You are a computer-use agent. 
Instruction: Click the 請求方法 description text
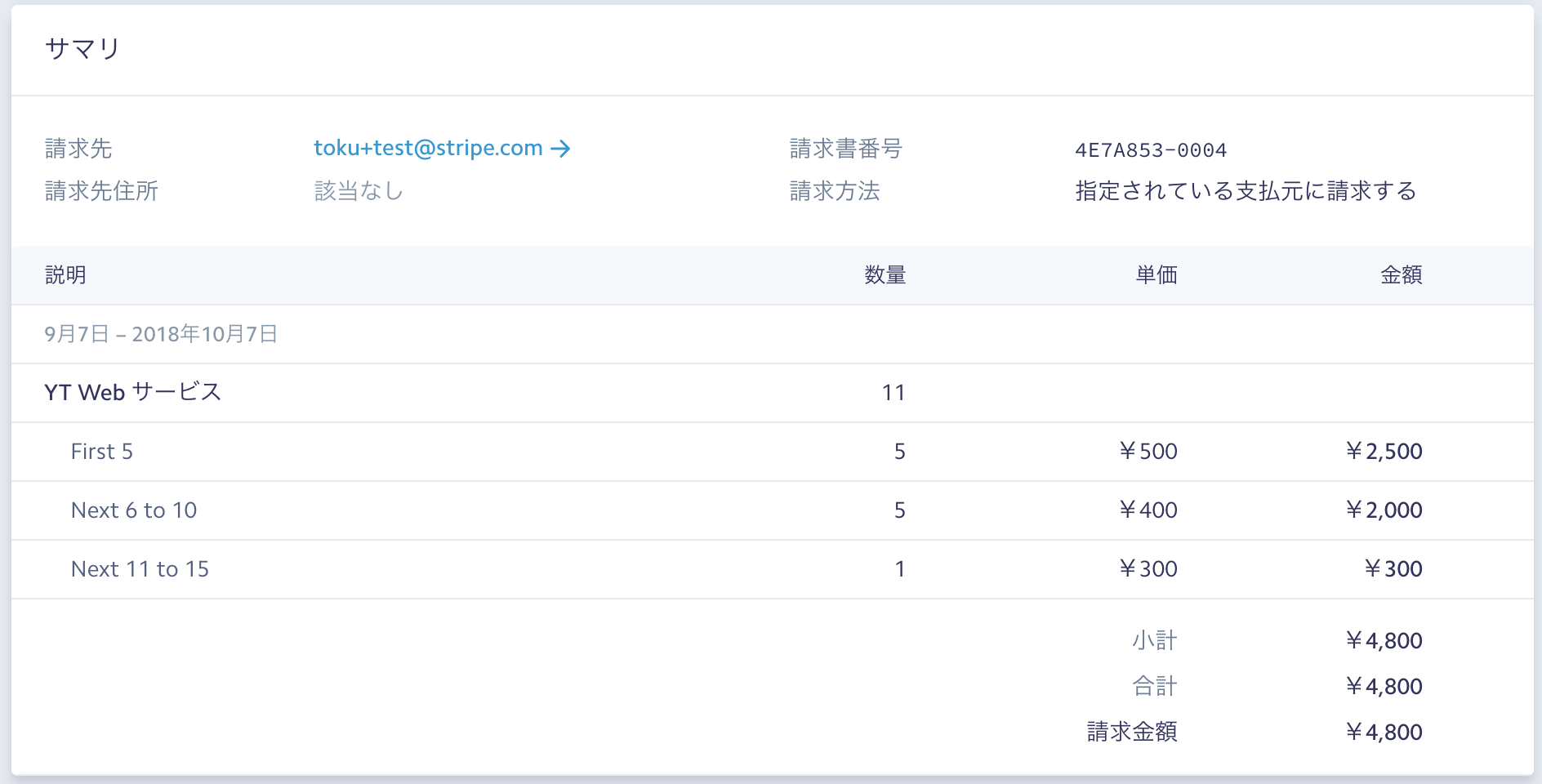click(x=1244, y=191)
